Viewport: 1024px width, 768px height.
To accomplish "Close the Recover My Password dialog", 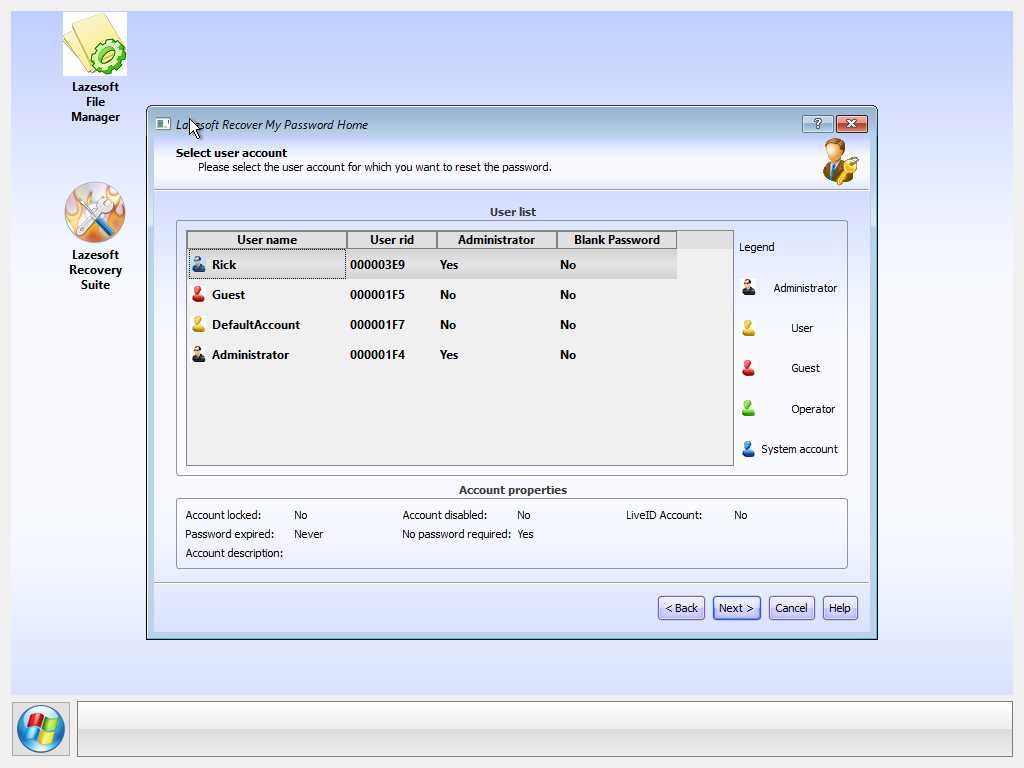I will (x=852, y=123).
